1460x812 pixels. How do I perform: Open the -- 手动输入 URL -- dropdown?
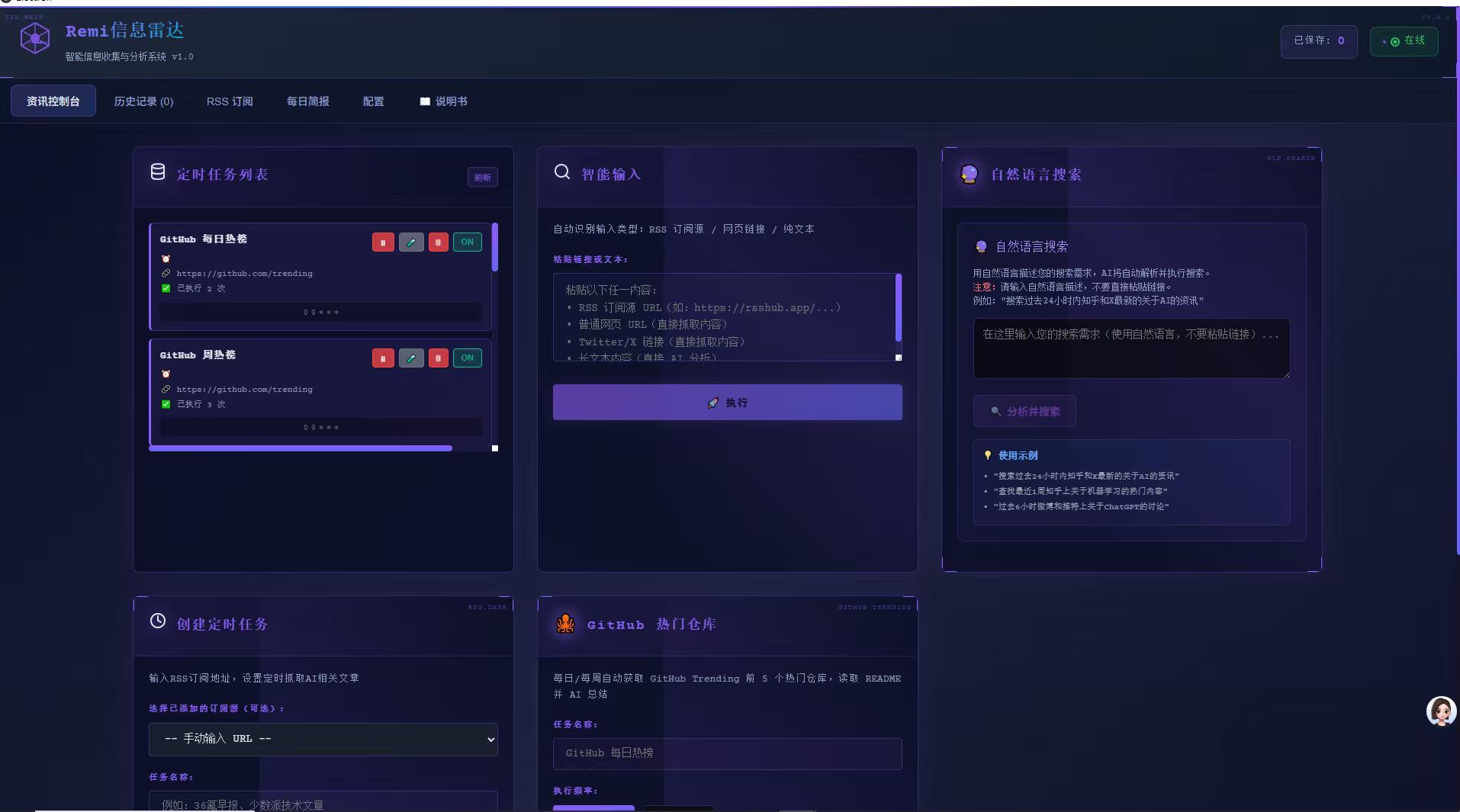323,738
